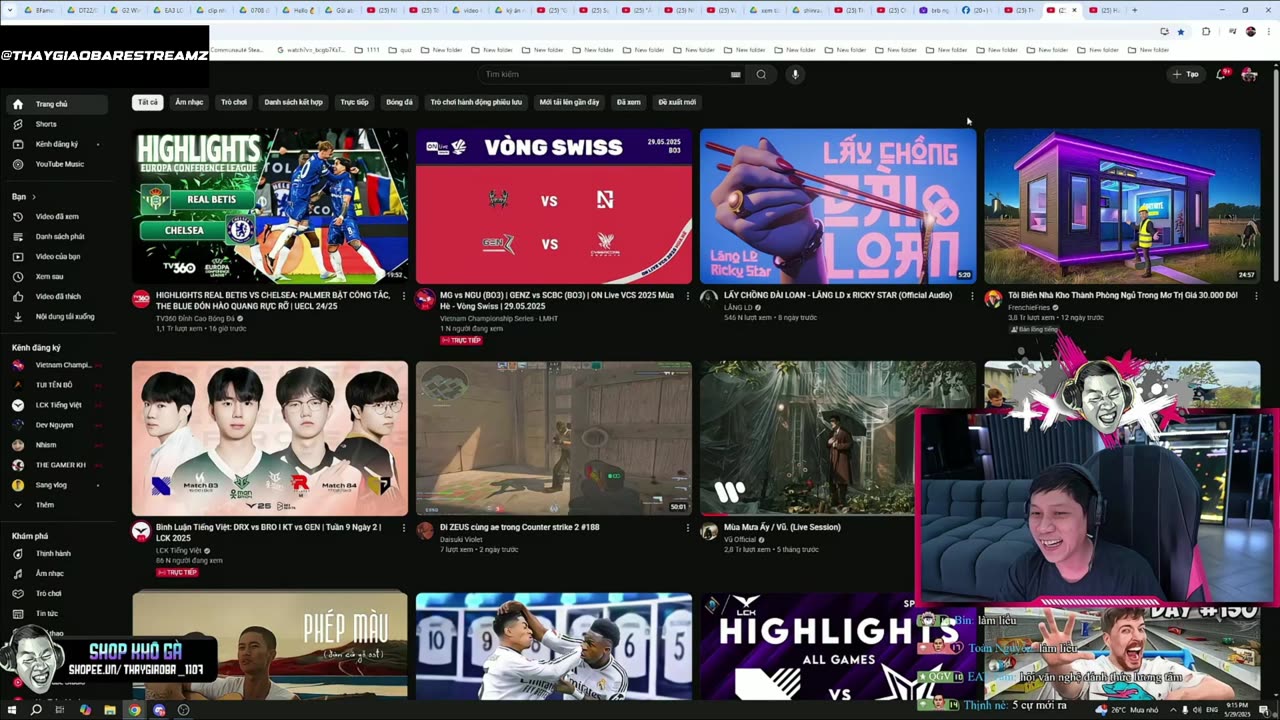Image resolution: width=1280 pixels, height=720 pixels.
Task: Open options menu for Lấy Chồng Đài Loan video
Action: 971,296
